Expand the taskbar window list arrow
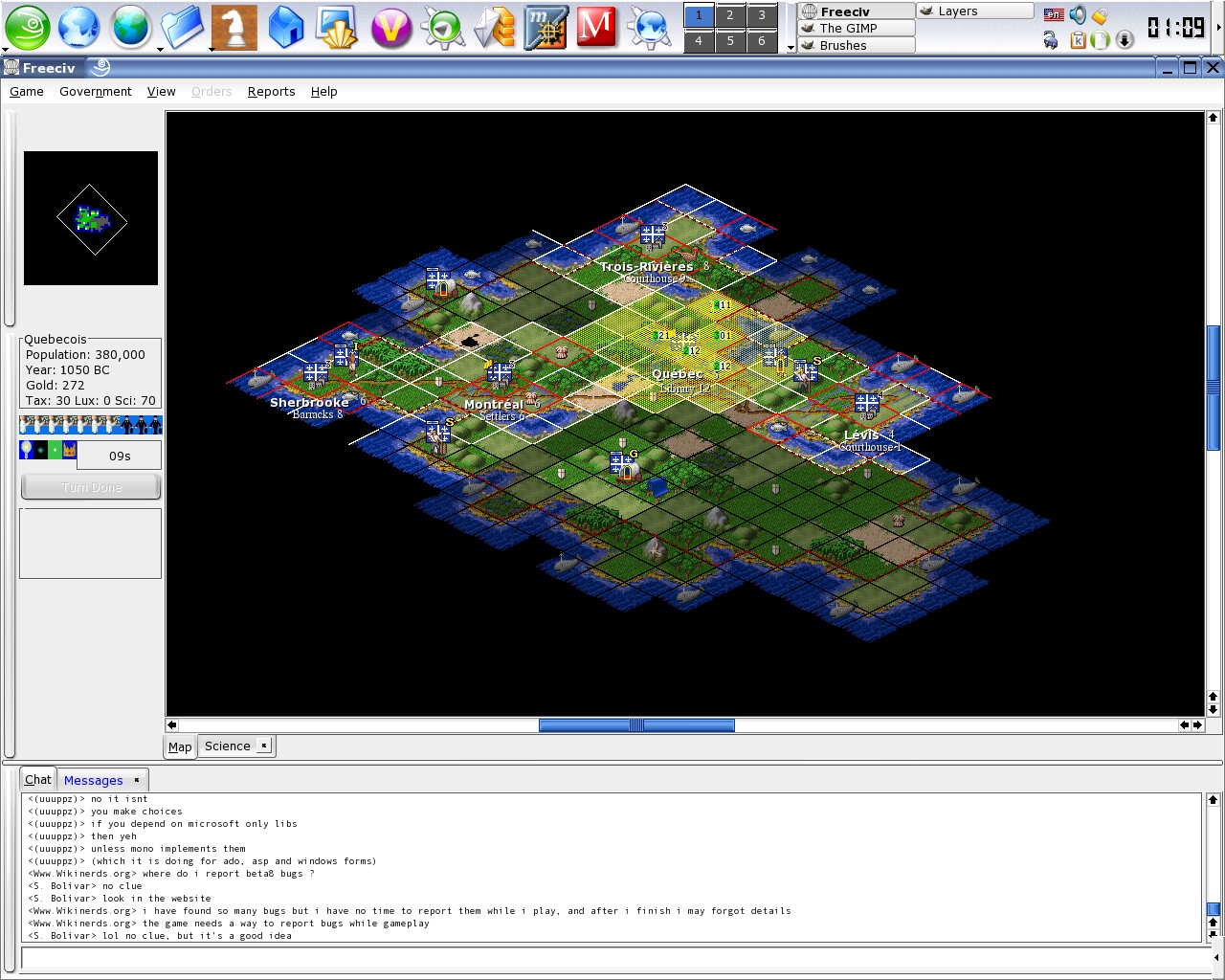The image size is (1225, 980). [x=791, y=46]
